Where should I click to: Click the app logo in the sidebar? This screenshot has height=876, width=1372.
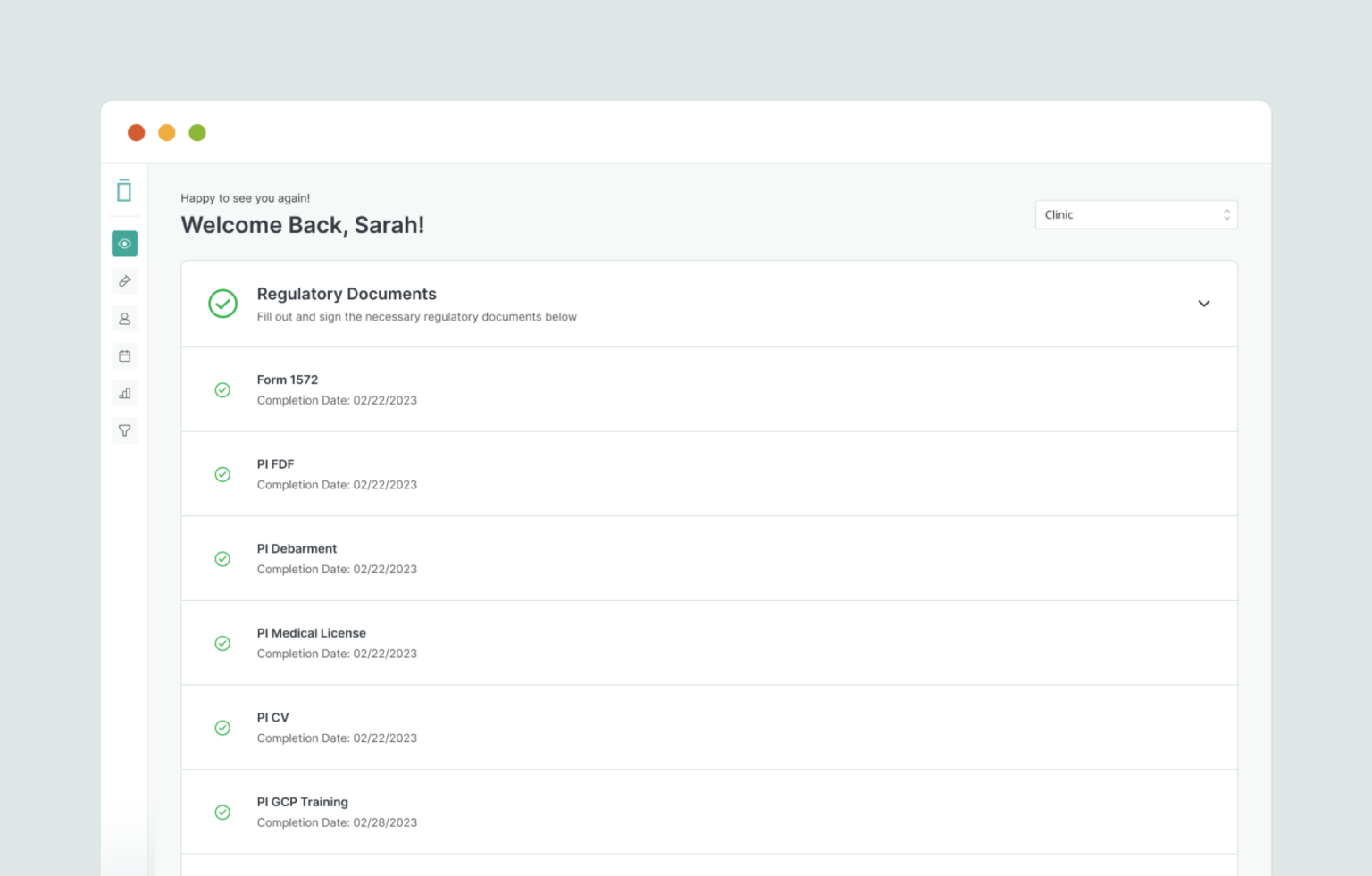coord(124,190)
